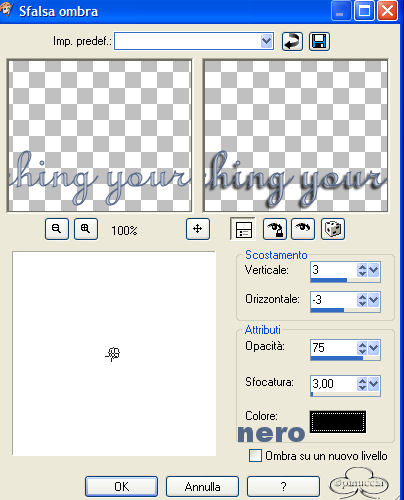Click the proof eye icon
The image size is (404, 500).
pos(303,229)
